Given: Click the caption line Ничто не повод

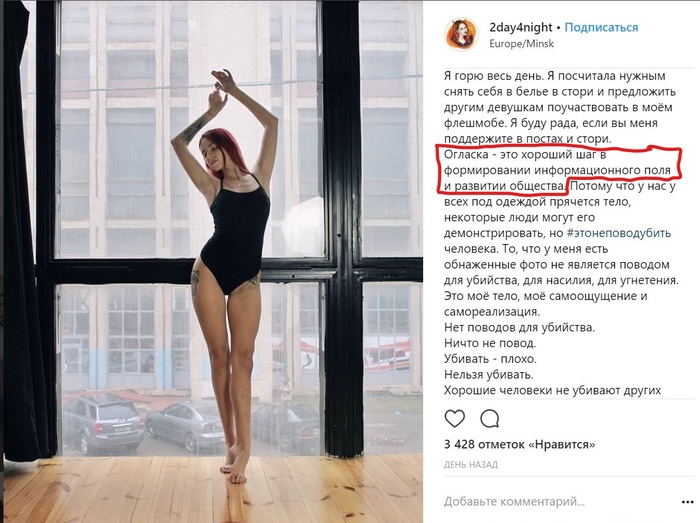Looking at the screenshot, I should pos(490,343).
